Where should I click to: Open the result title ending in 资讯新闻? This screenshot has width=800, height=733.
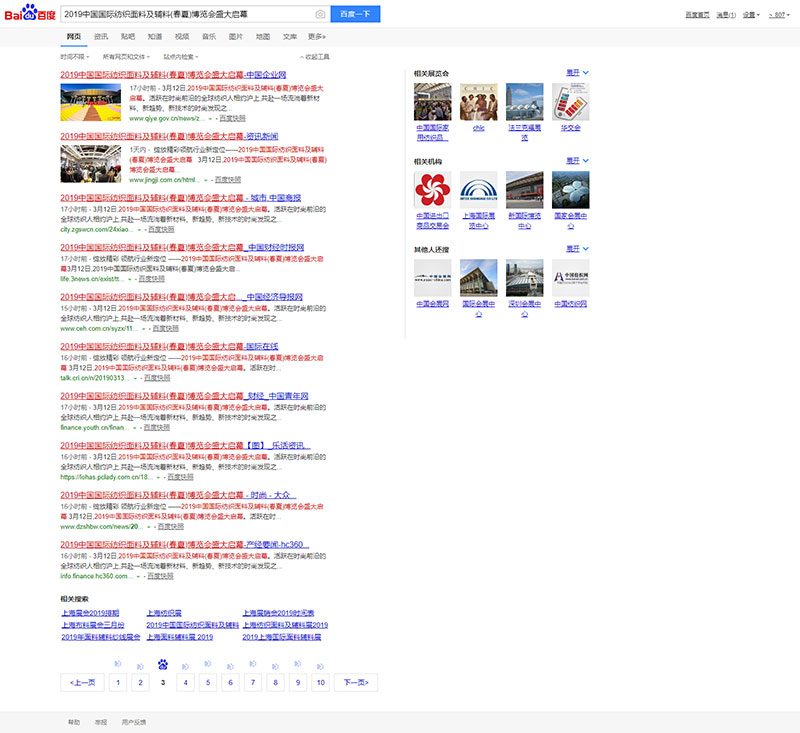click(x=169, y=136)
